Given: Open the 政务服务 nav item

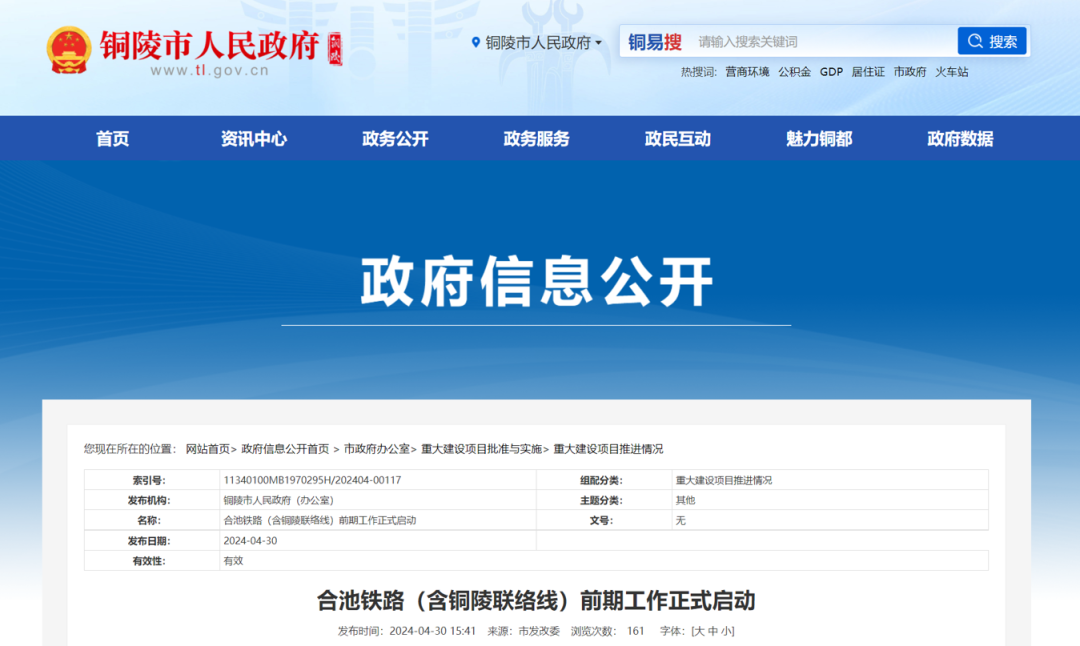Looking at the screenshot, I should pyautogui.click(x=536, y=138).
